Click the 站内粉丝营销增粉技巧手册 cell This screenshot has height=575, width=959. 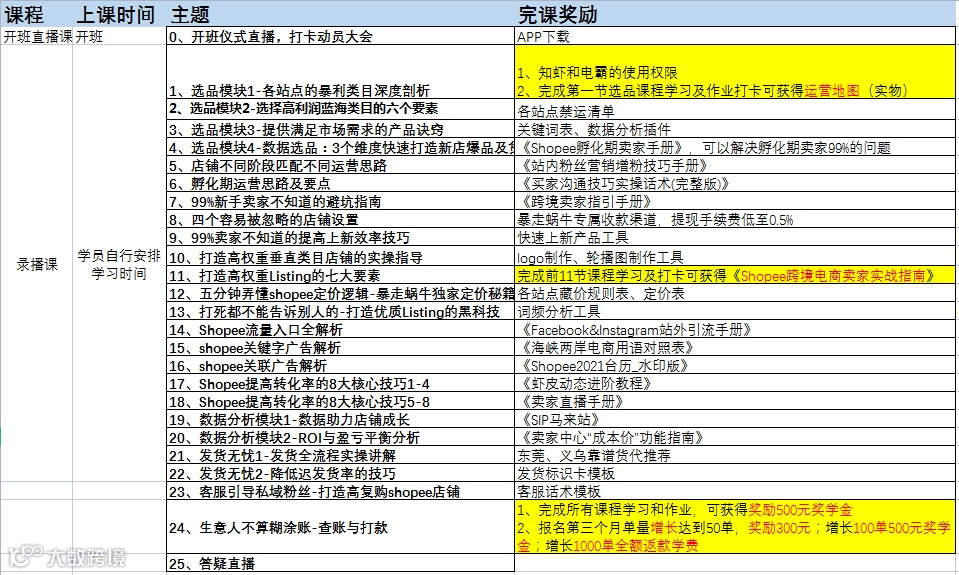pos(735,165)
